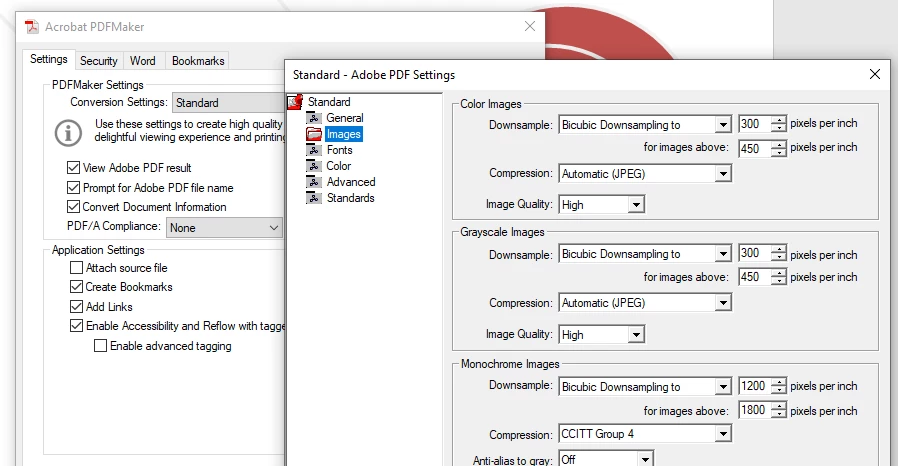Click the Standard root settings icon in tree

(295, 102)
